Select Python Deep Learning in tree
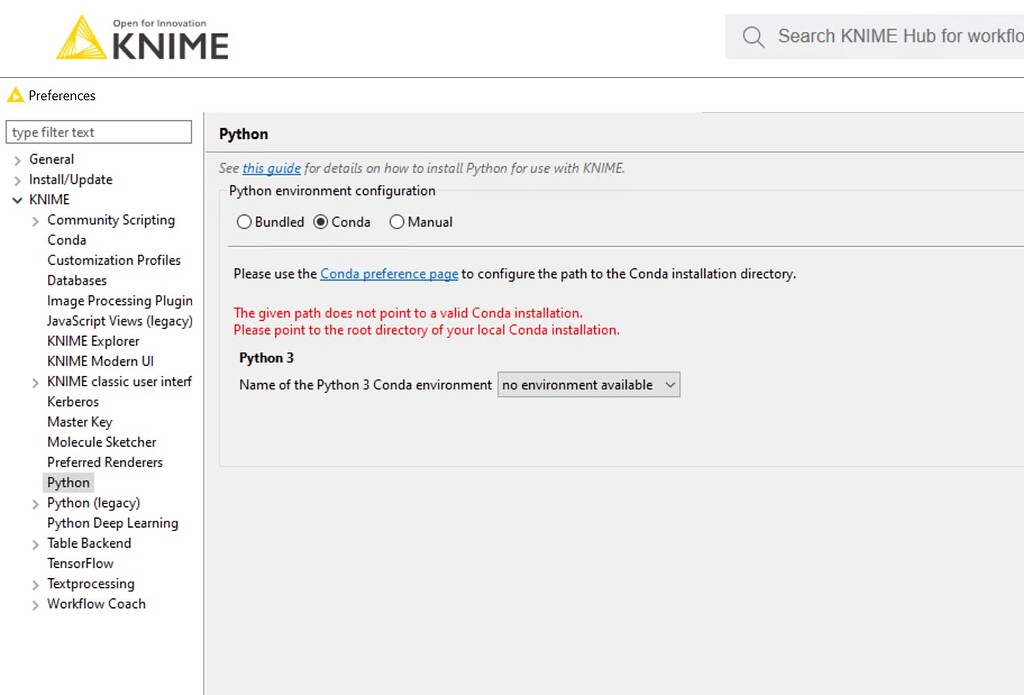 coord(112,523)
